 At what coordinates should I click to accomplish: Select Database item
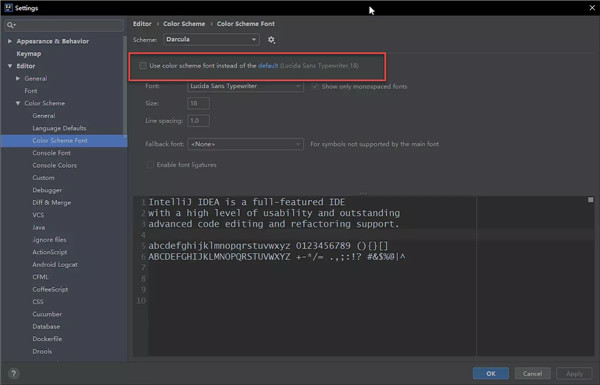tap(46, 326)
